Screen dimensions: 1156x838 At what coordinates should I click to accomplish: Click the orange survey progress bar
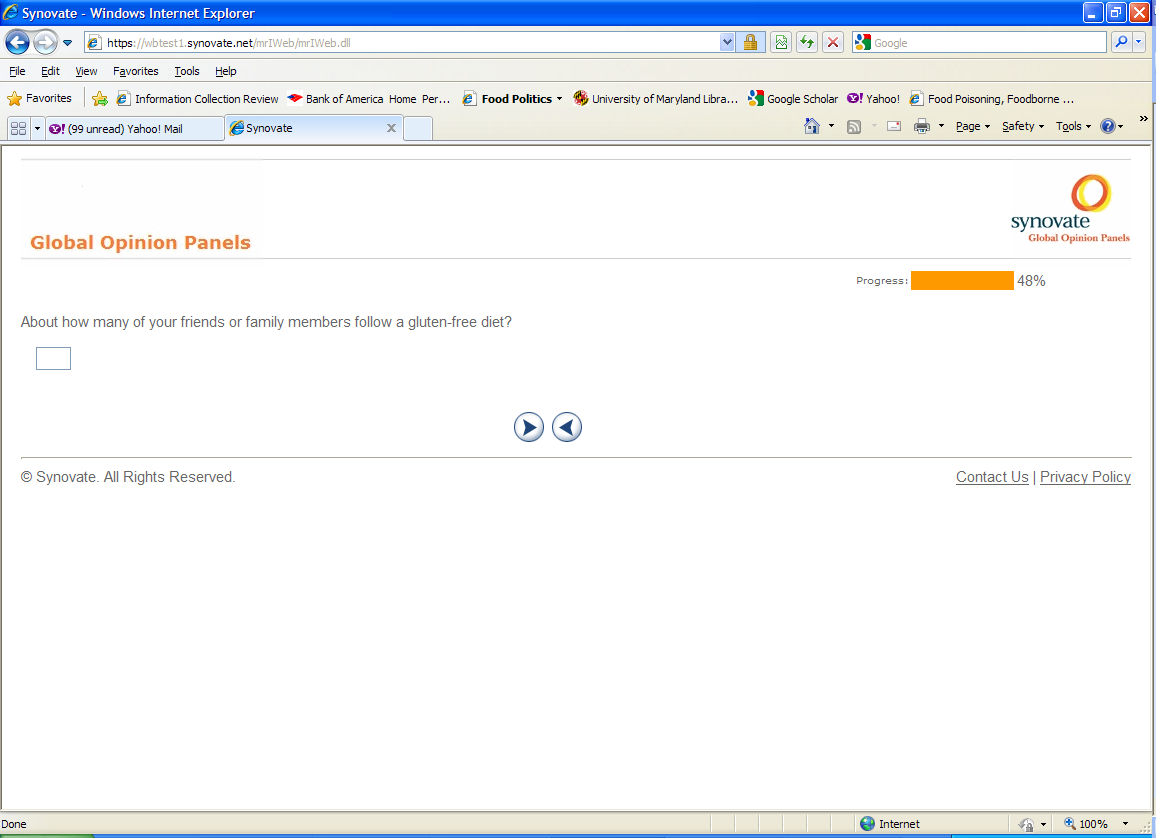point(962,280)
